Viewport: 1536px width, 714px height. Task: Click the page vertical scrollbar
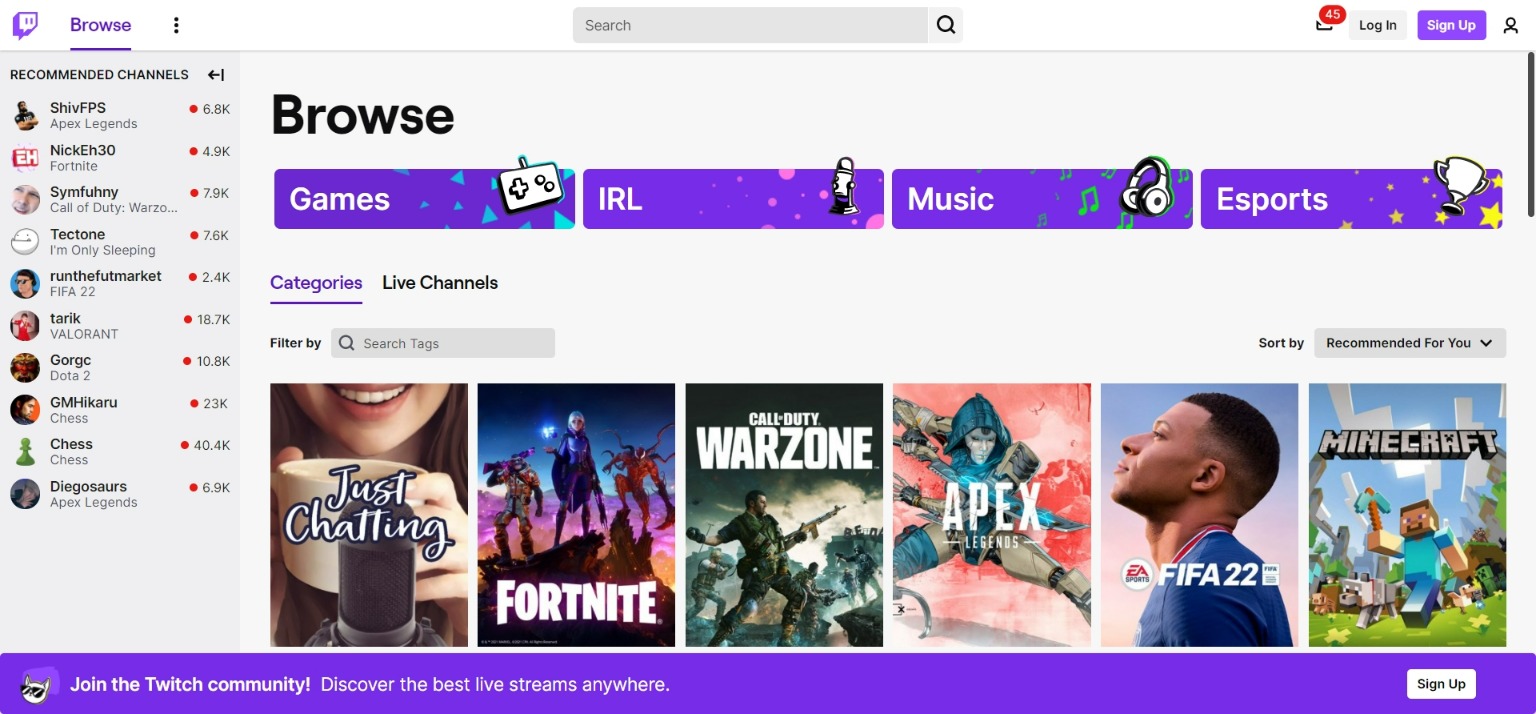pos(1530,135)
